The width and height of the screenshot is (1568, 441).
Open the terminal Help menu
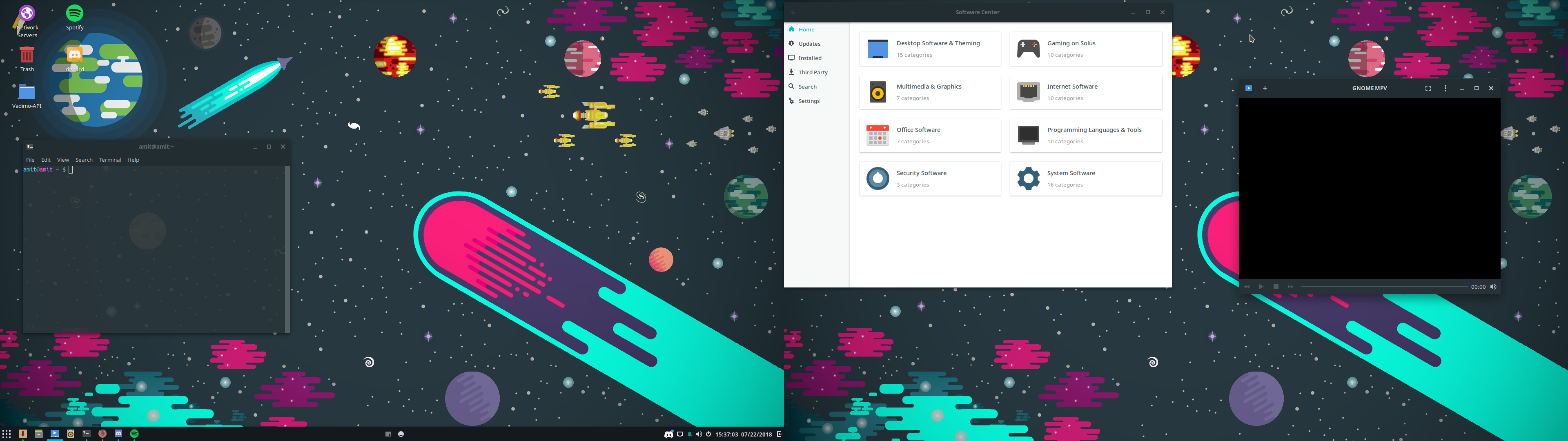click(133, 160)
